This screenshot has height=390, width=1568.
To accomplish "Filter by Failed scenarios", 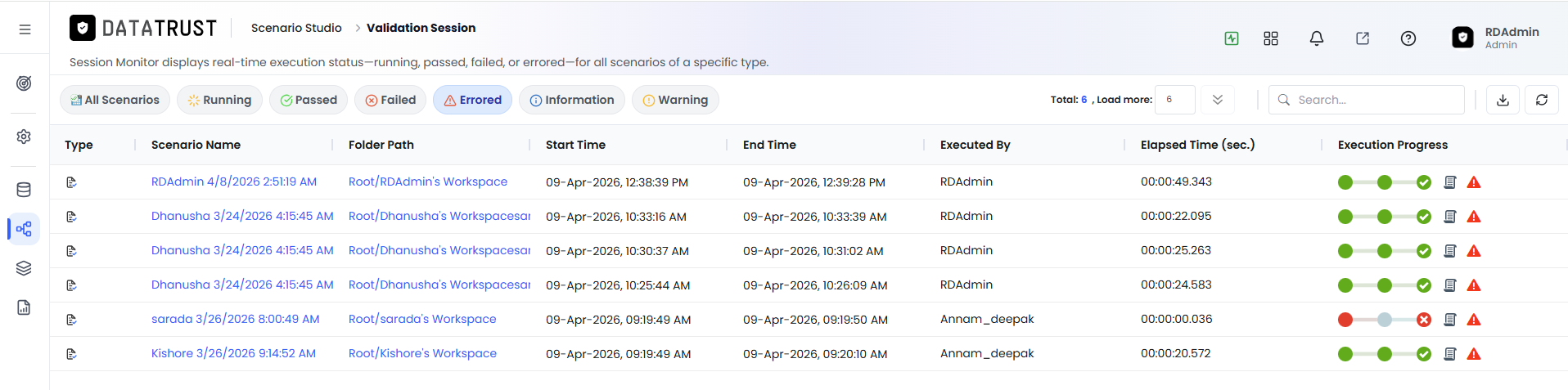I will pos(390,100).
